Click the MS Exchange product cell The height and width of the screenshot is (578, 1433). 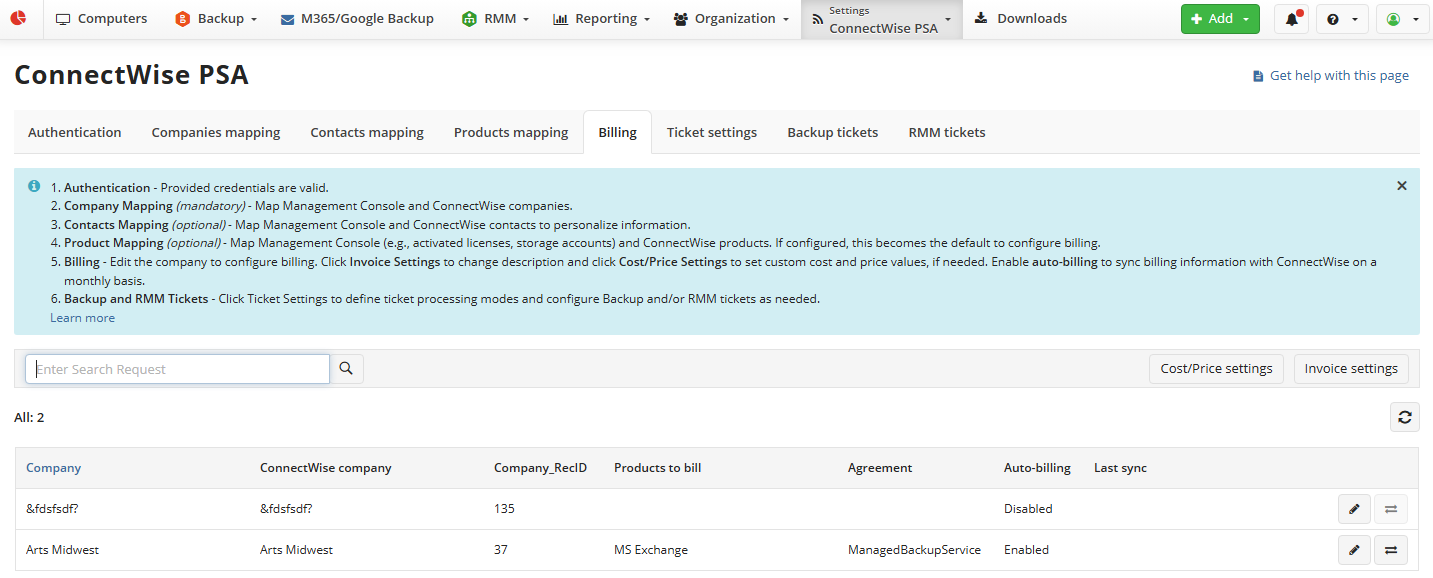(651, 550)
